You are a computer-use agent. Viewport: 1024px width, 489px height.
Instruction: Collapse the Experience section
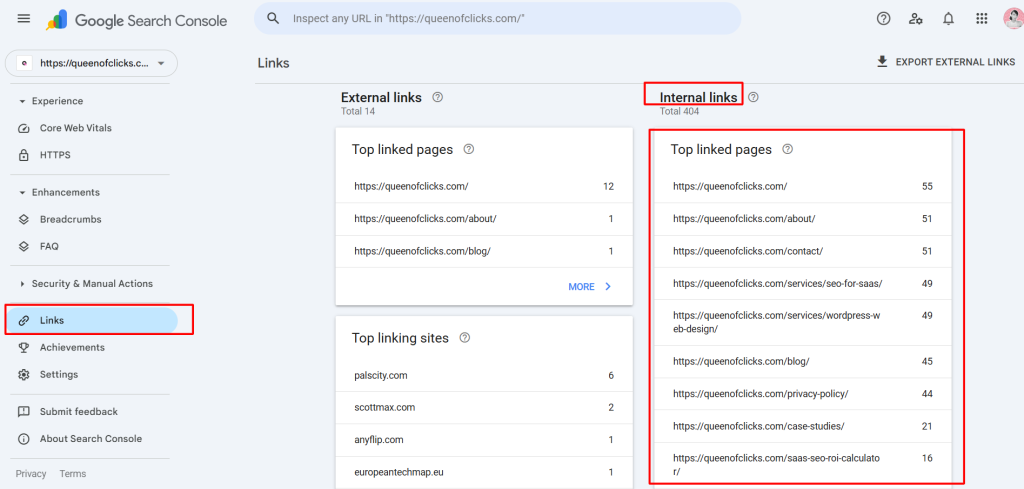51,101
